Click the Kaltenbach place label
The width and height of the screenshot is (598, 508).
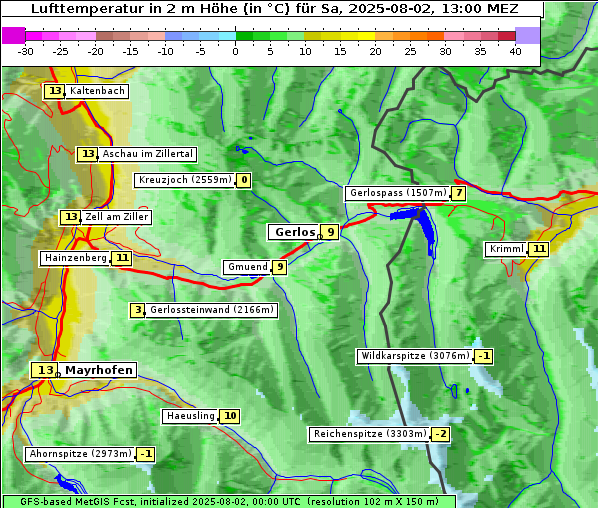[x=97, y=91]
